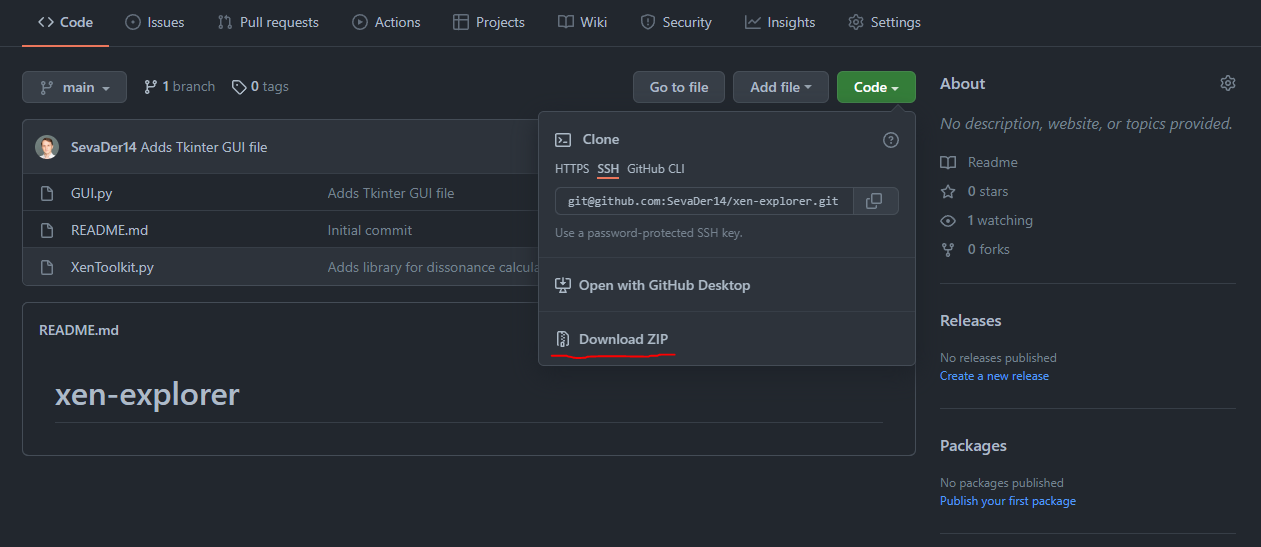Expand the main branch dropdown
Image resolution: width=1261 pixels, height=547 pixels.
[74, 87]
